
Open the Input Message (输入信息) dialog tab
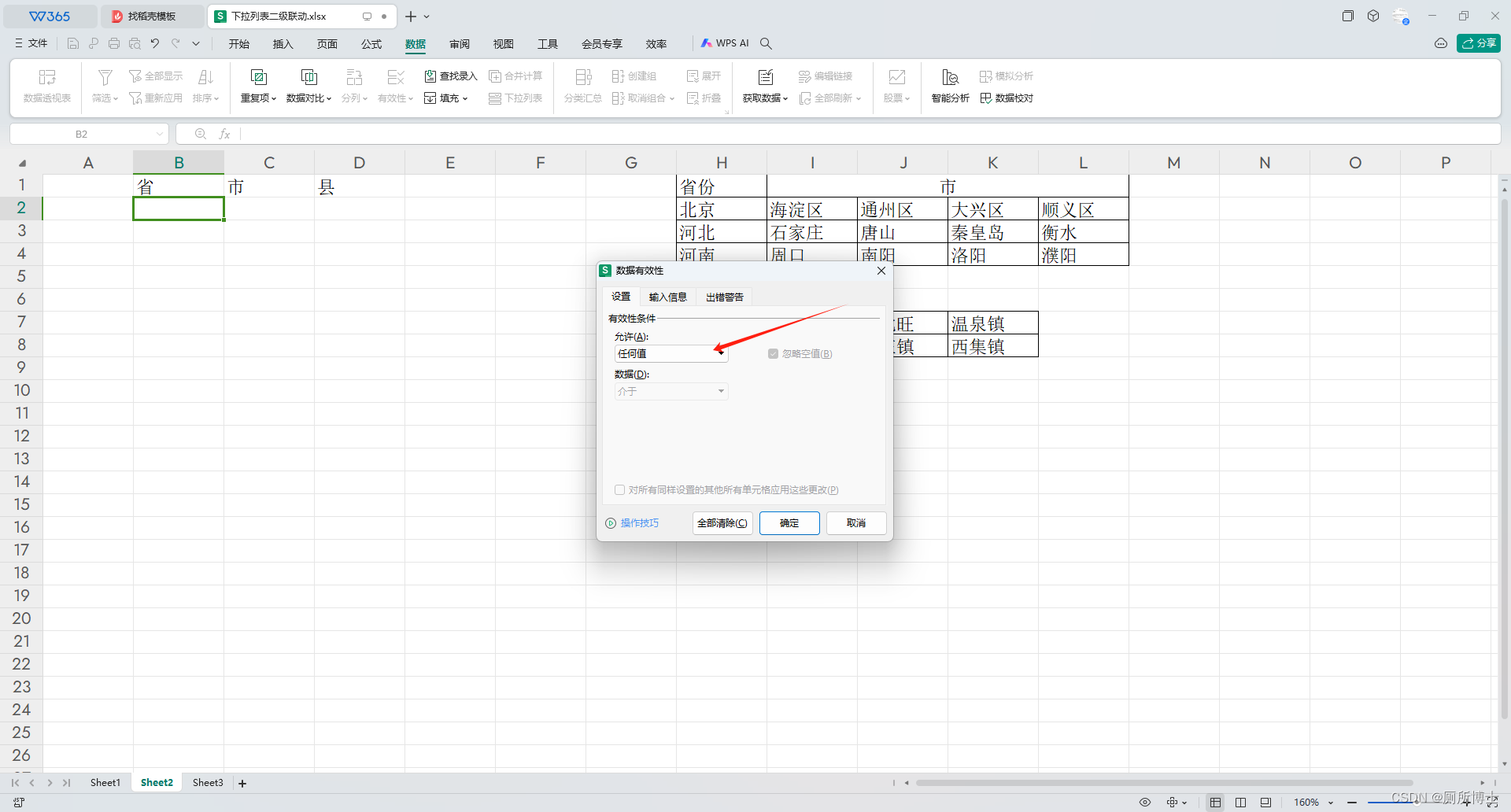[668, 297]
